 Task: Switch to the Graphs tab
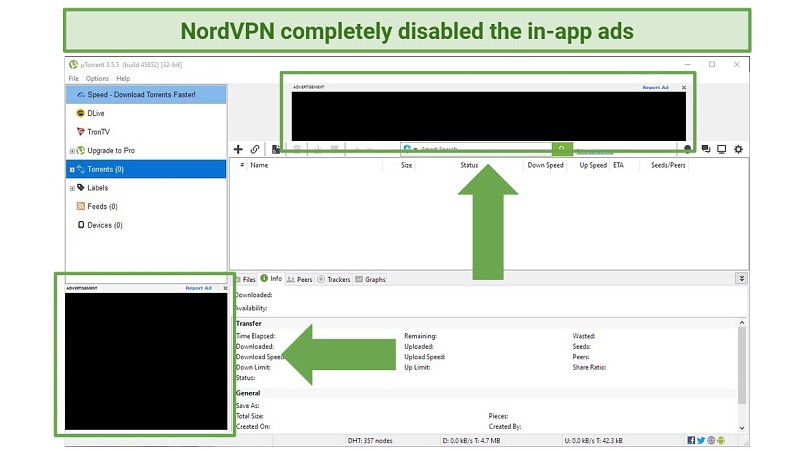pyautogui.click(x=371, y=279)
